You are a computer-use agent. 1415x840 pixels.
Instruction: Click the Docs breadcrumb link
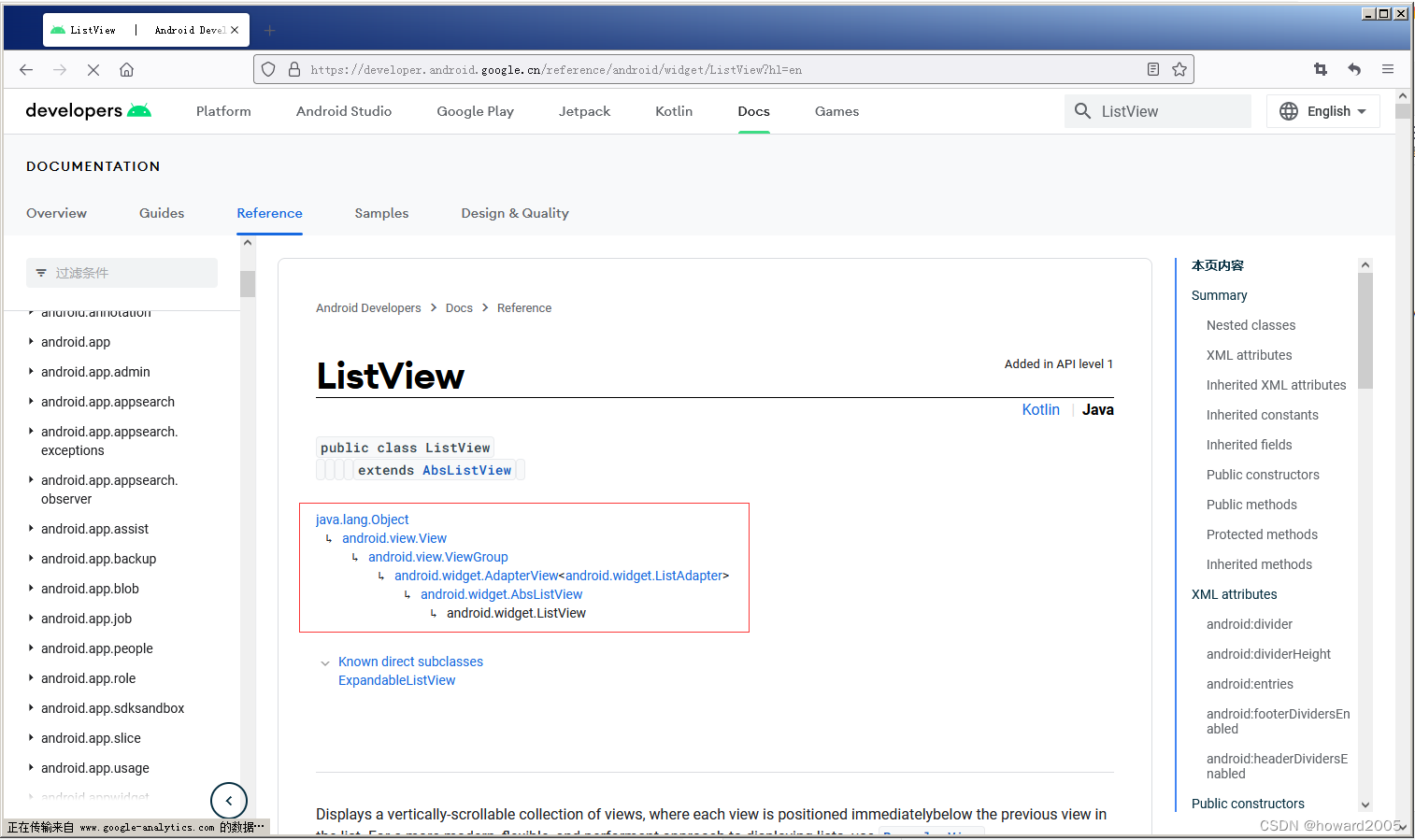(459, 308)
